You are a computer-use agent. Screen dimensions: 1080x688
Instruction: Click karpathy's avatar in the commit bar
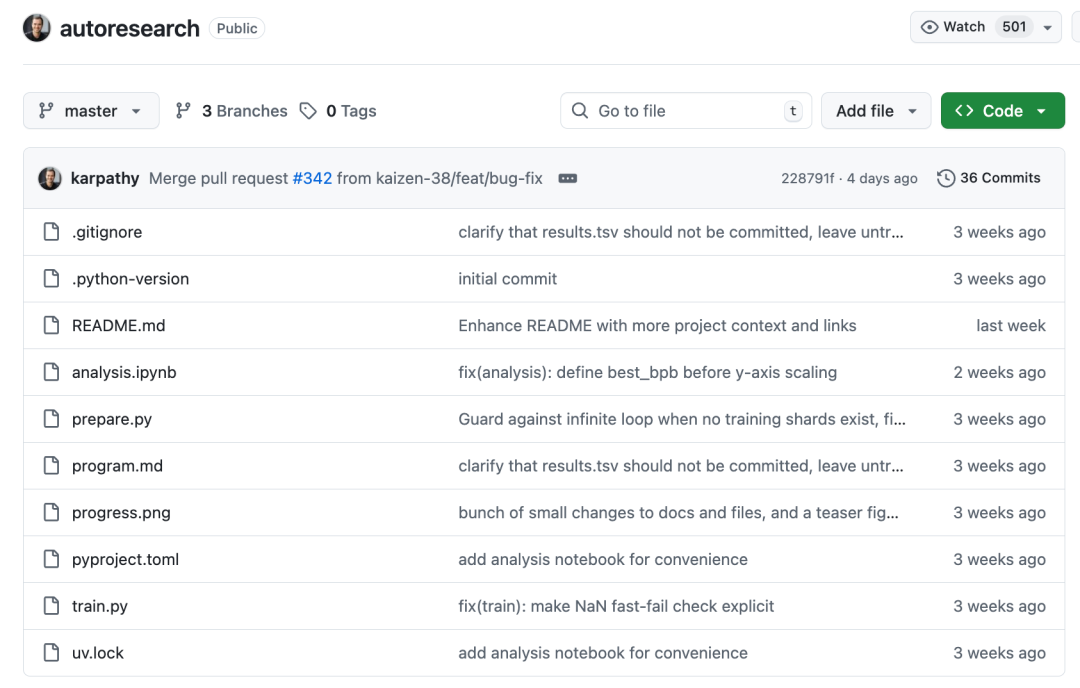tap(50, 178)
